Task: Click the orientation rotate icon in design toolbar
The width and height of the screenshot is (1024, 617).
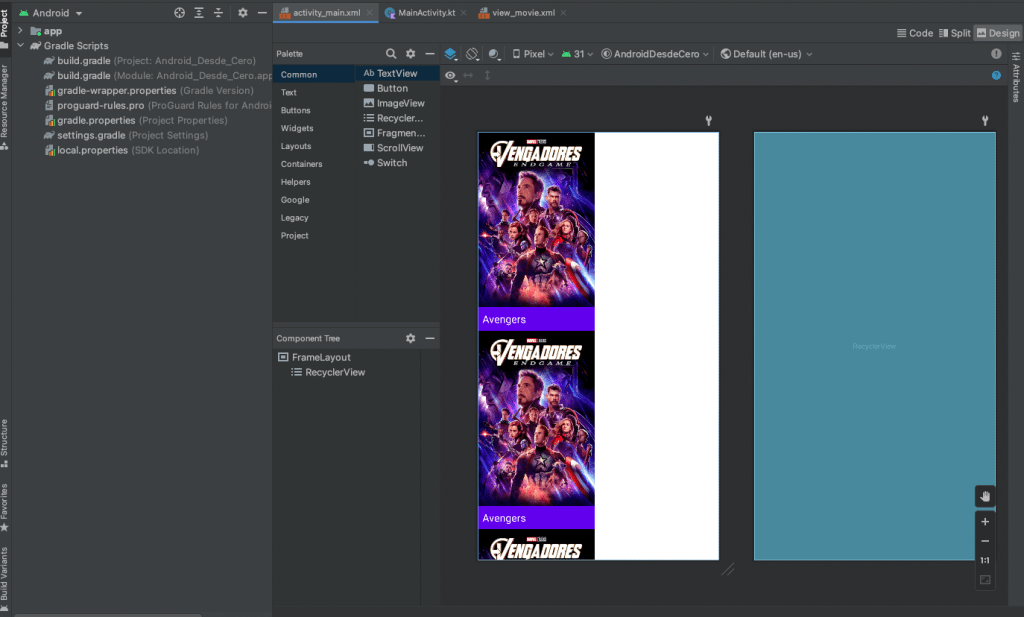Action: 472,54
